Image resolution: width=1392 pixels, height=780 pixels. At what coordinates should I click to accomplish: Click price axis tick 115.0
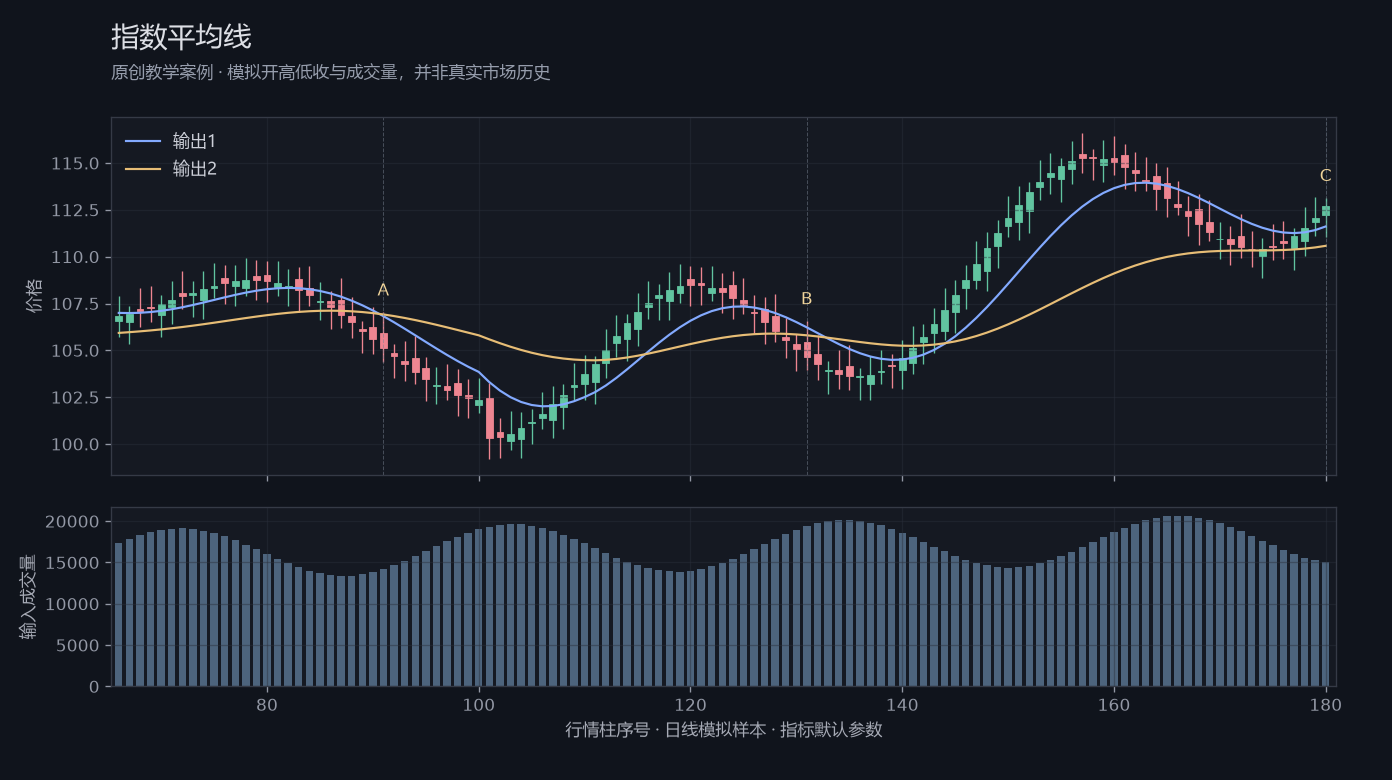pyautogui.click(x=75, y=163)
